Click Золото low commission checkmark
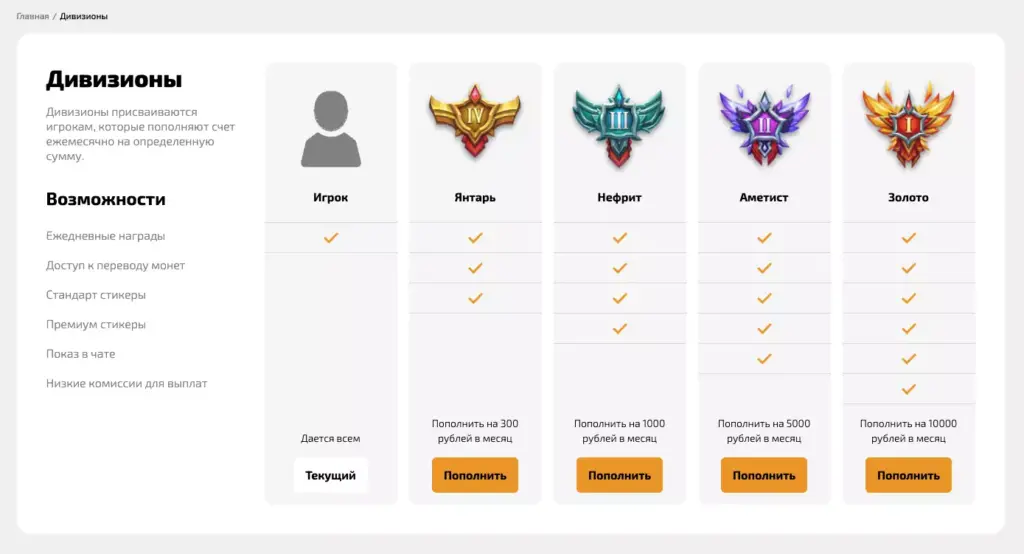This screenshot has height=554, width=1024. pos(908,389)
